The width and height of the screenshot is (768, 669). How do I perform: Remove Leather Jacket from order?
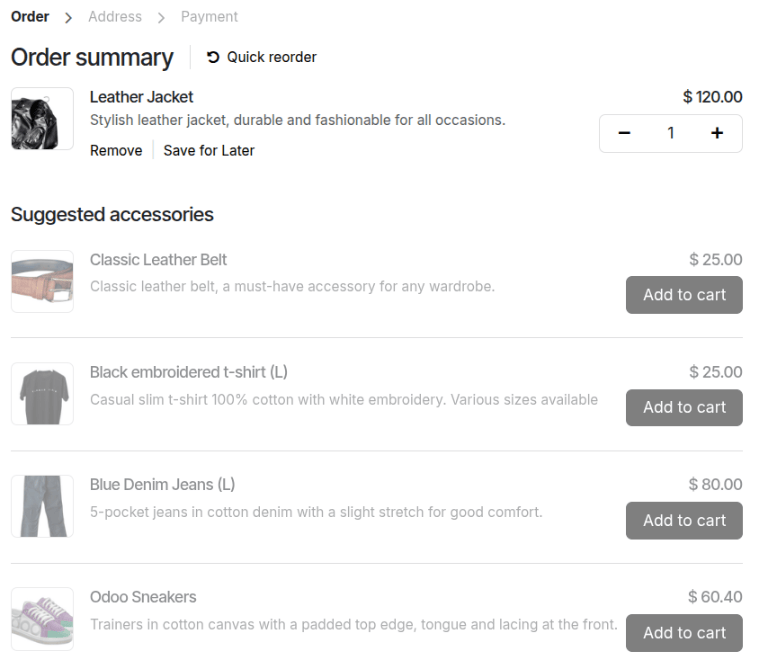116,151
